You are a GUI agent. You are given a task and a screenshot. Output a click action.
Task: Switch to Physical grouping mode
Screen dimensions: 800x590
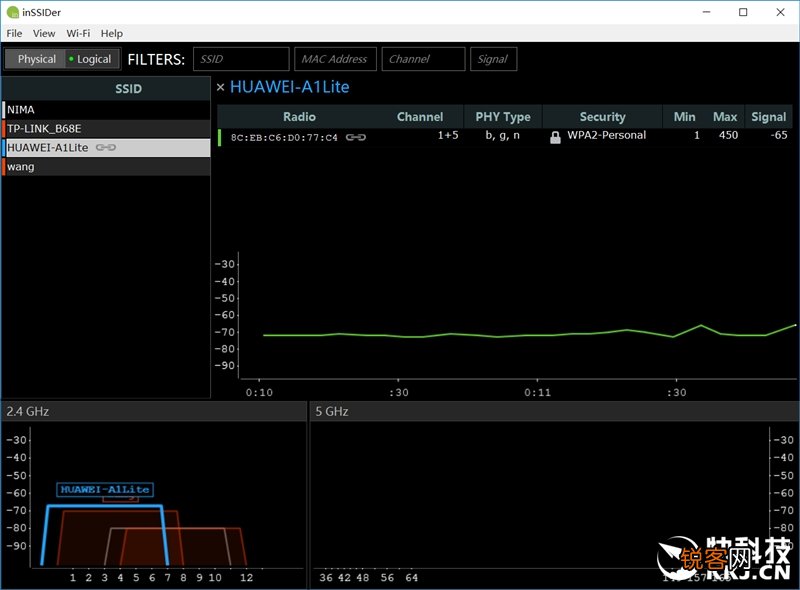[35, 59]
